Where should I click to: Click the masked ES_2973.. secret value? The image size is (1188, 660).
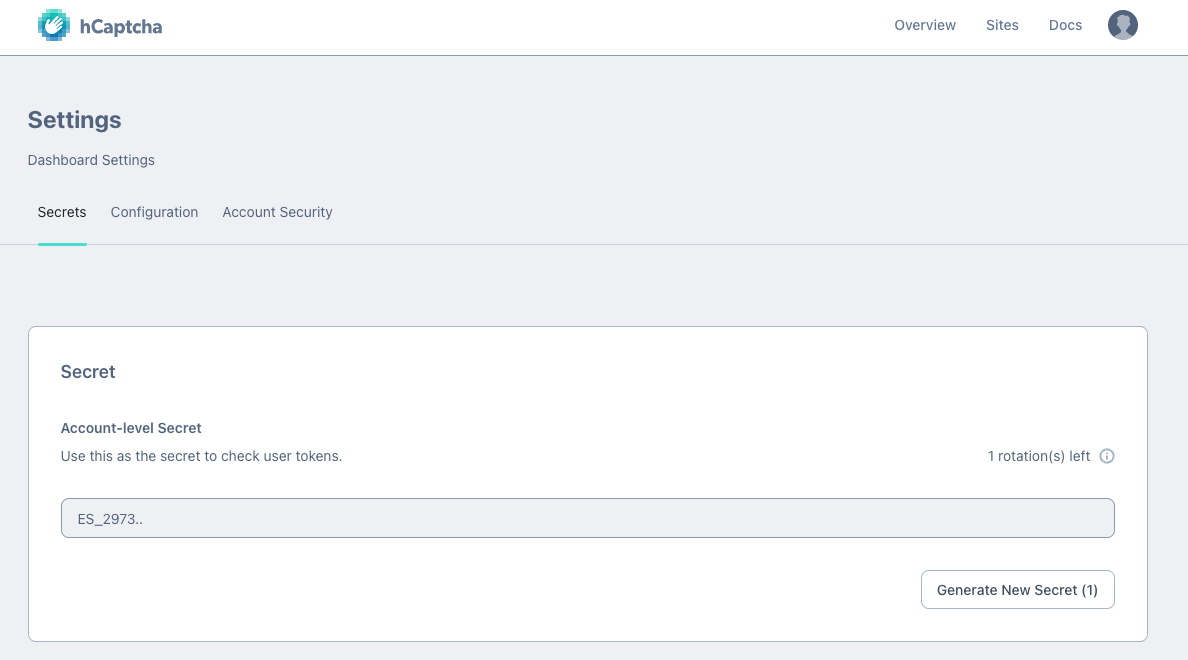[x=110, y=519]
